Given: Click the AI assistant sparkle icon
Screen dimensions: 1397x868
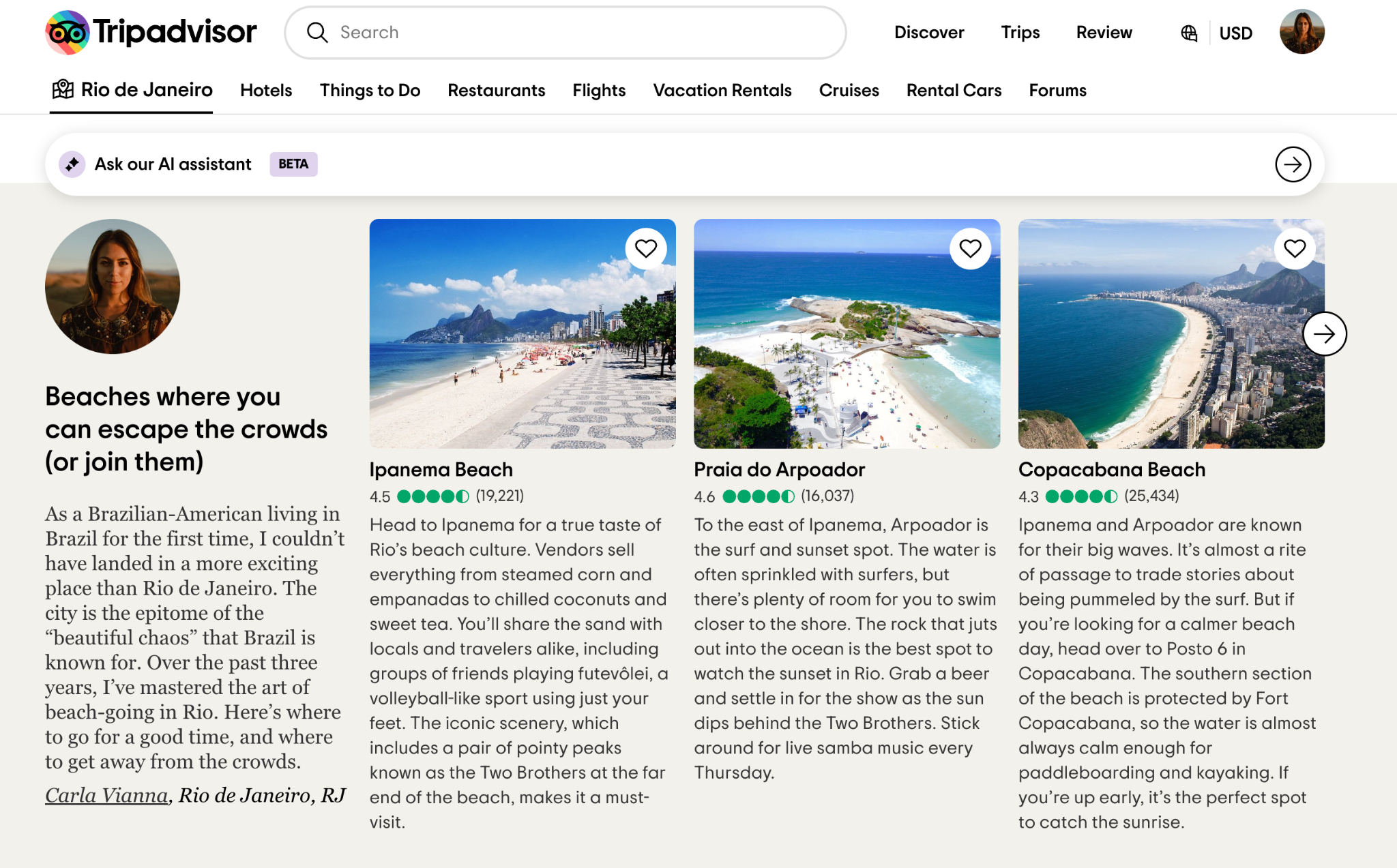Looking at the screenshot, I should pos(72,164).
